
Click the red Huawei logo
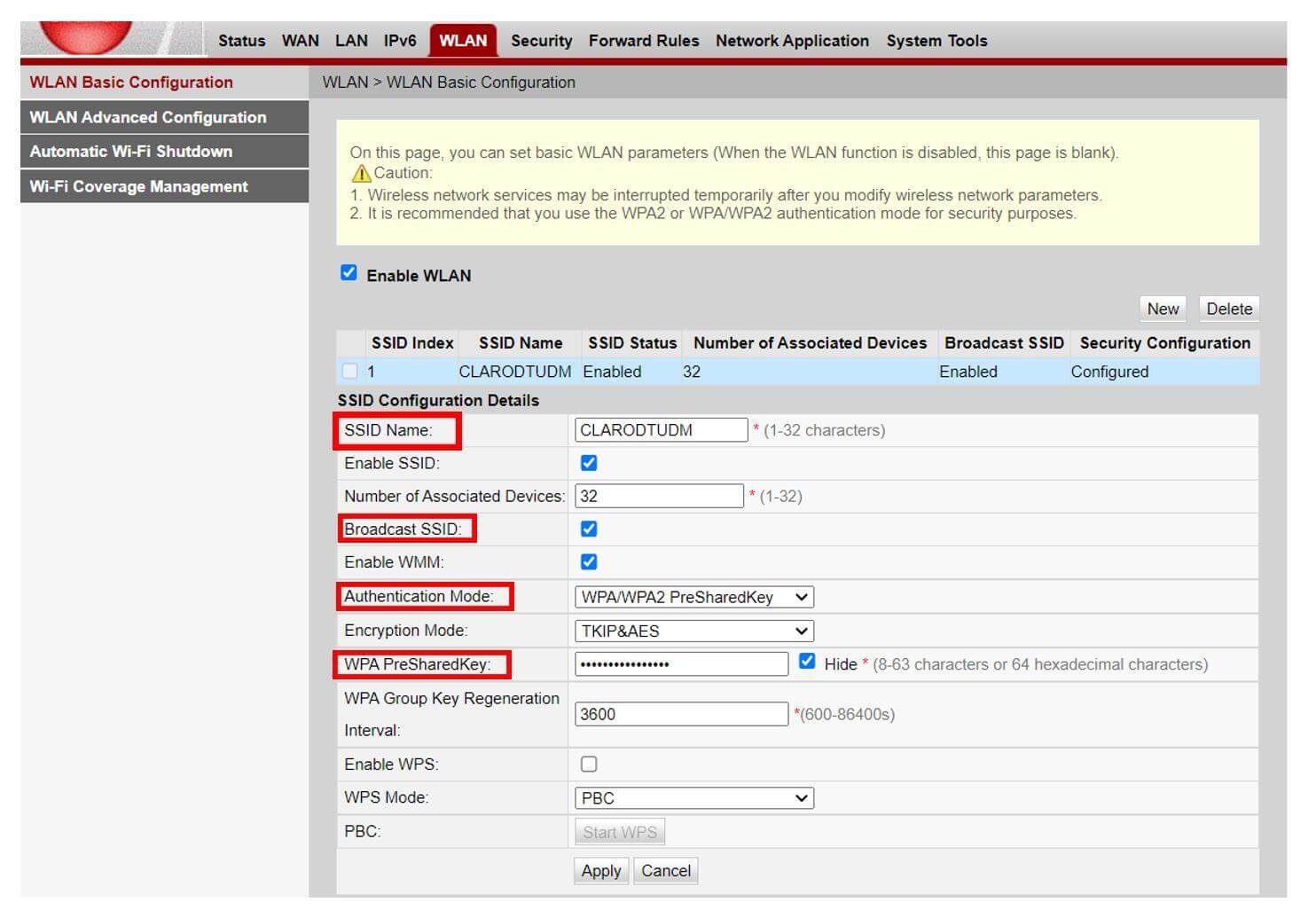coord(86,36)
